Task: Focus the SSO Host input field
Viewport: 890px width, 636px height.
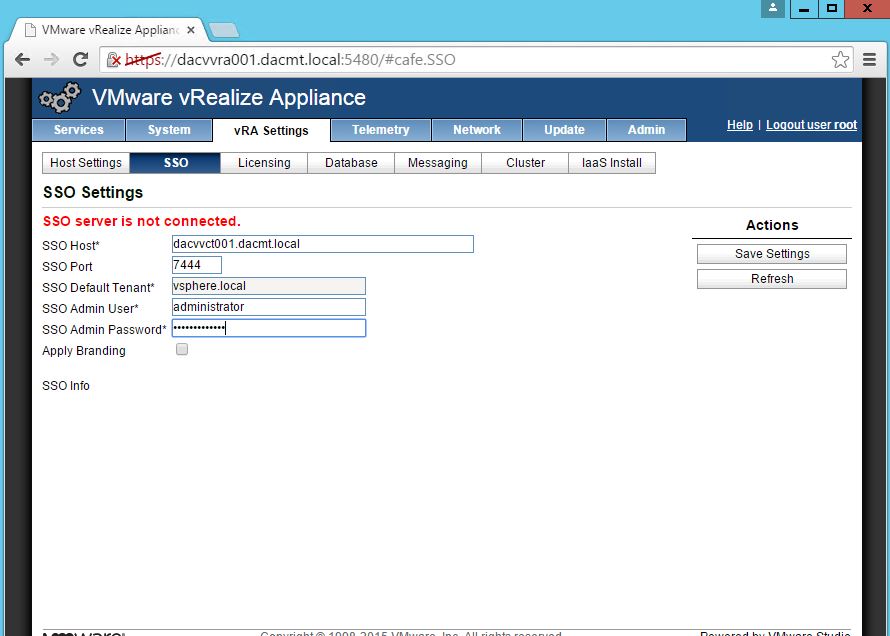Action: [322, 244]
